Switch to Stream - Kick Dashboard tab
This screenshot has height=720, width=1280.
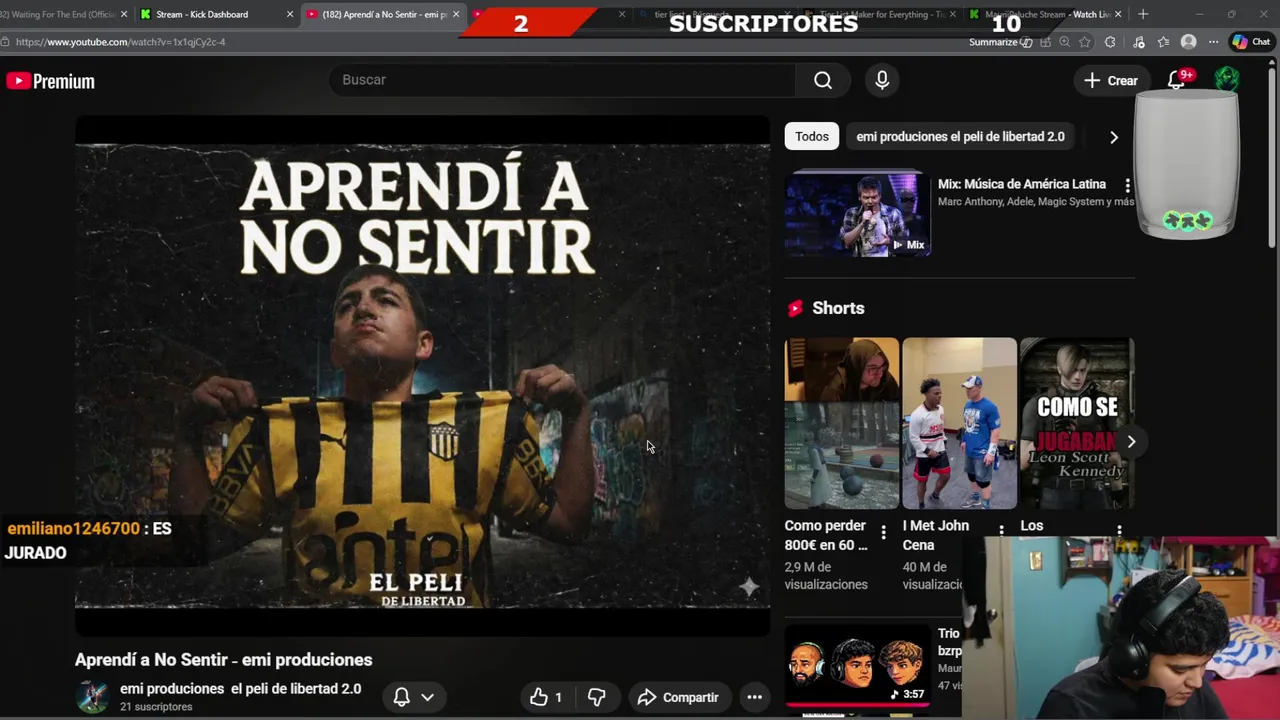[x=208, y=14]
